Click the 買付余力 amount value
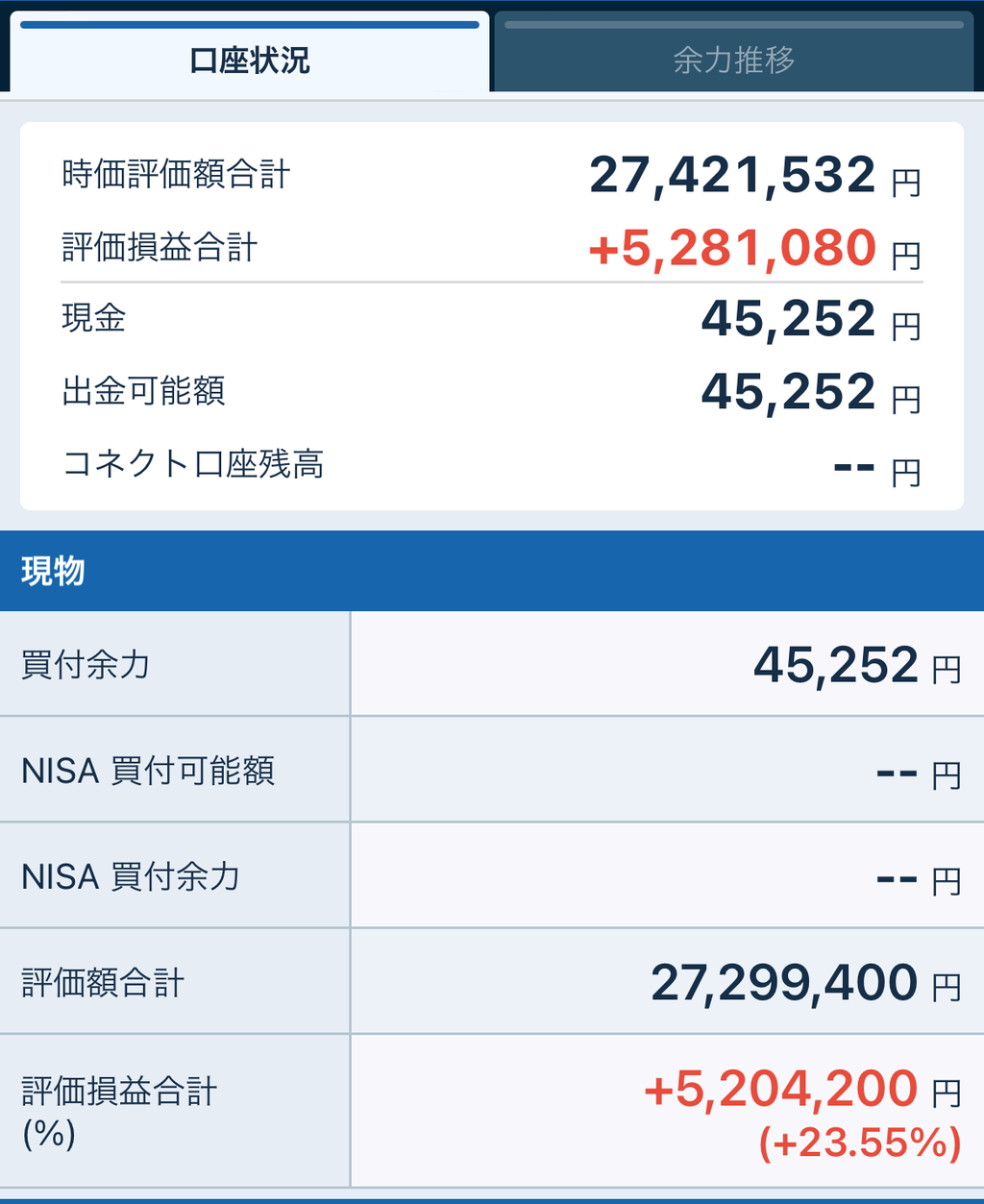Image resolution: width=984 pixels, height=1204 pixels. tap(836, 665)
